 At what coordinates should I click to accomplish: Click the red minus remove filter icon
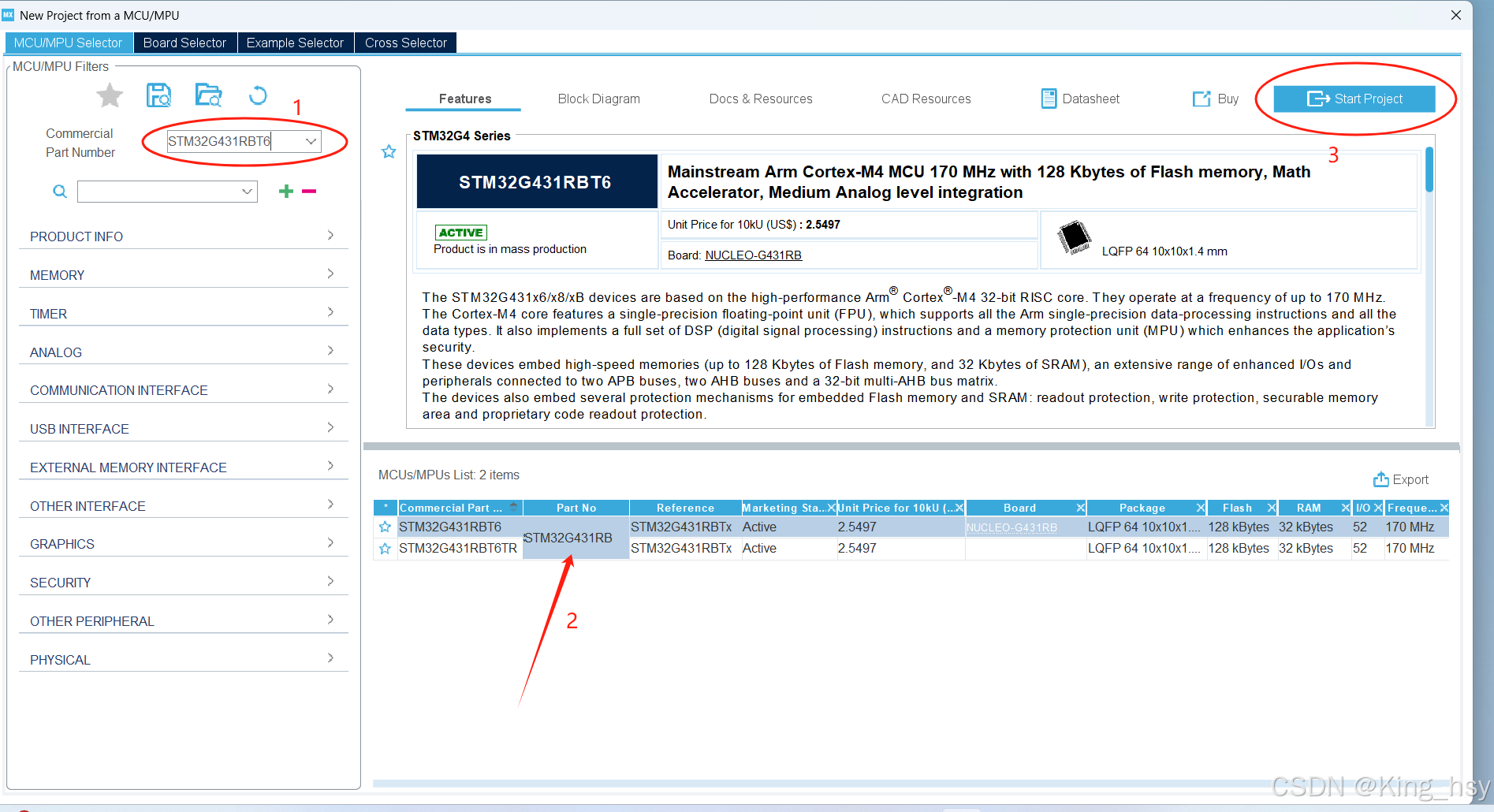click(309, 191)
